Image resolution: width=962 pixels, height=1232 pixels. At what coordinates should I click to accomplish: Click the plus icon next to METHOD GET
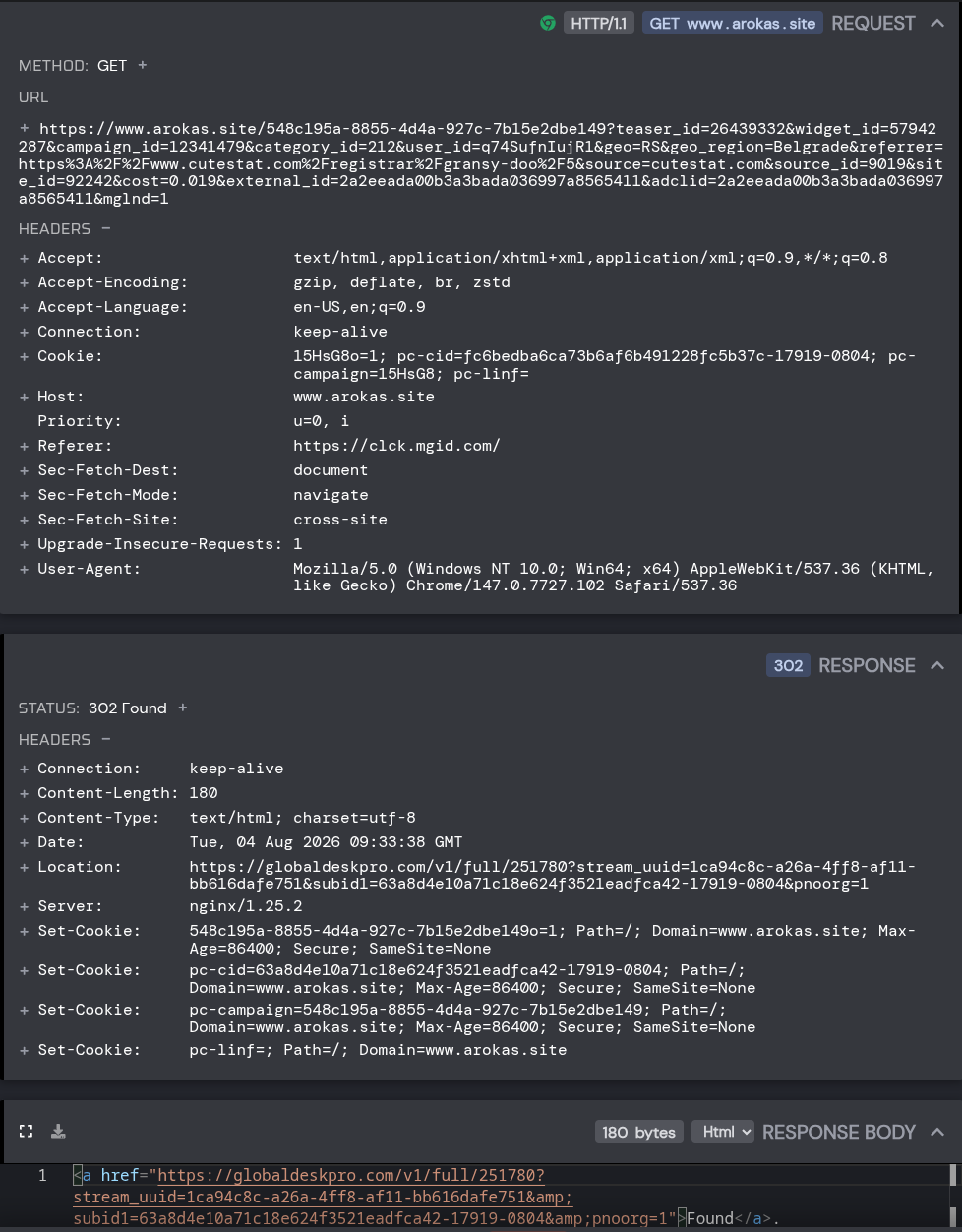(x=142, y=65)
